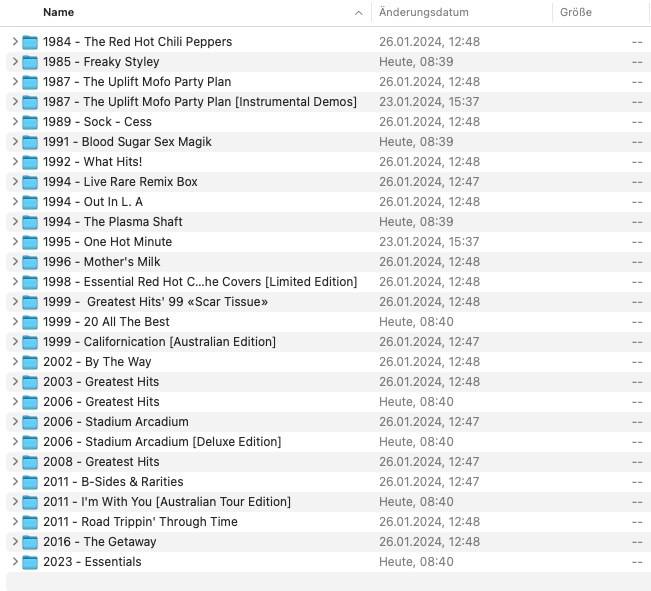Screen dimensions: 651x591
Task: Expand the 1984 - The Red Hot Chili Peppers folder
Action: 15,42
